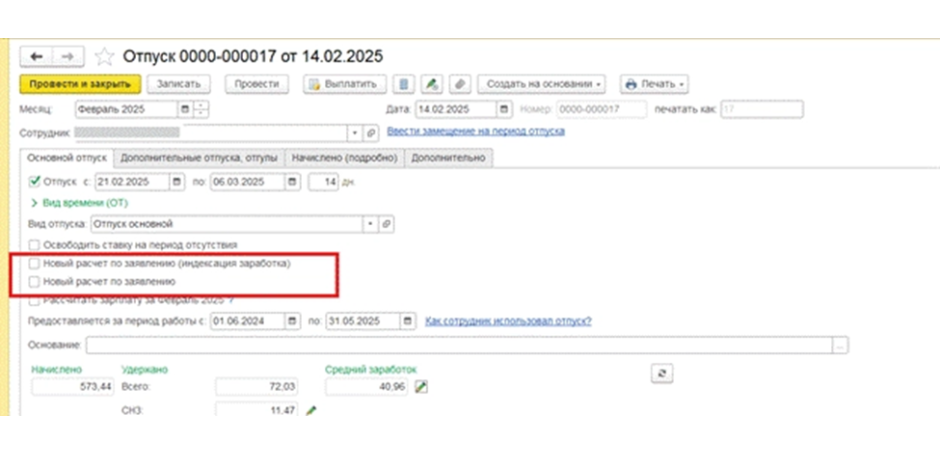Enable Освободить ставку на период отсутствия
Image resolution: width=940 pixels, height=454 pixels.
coord(35,245)
